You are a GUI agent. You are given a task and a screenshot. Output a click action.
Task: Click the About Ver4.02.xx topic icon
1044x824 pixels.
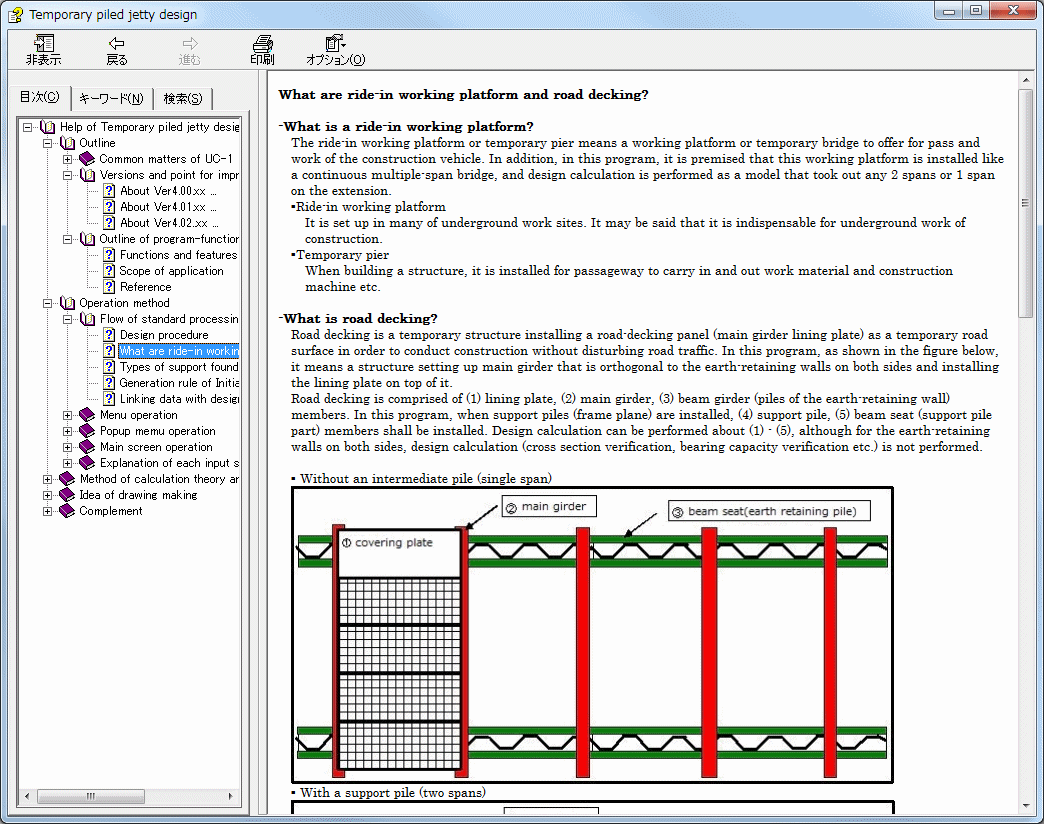pyautogui.click(x=109, y=223)
